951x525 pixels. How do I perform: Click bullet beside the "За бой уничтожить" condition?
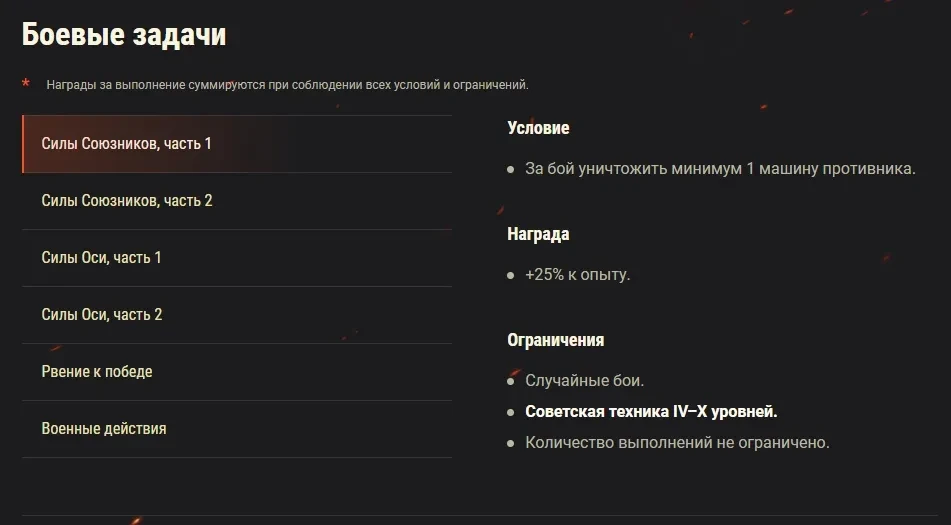click(x=511, y=169)
